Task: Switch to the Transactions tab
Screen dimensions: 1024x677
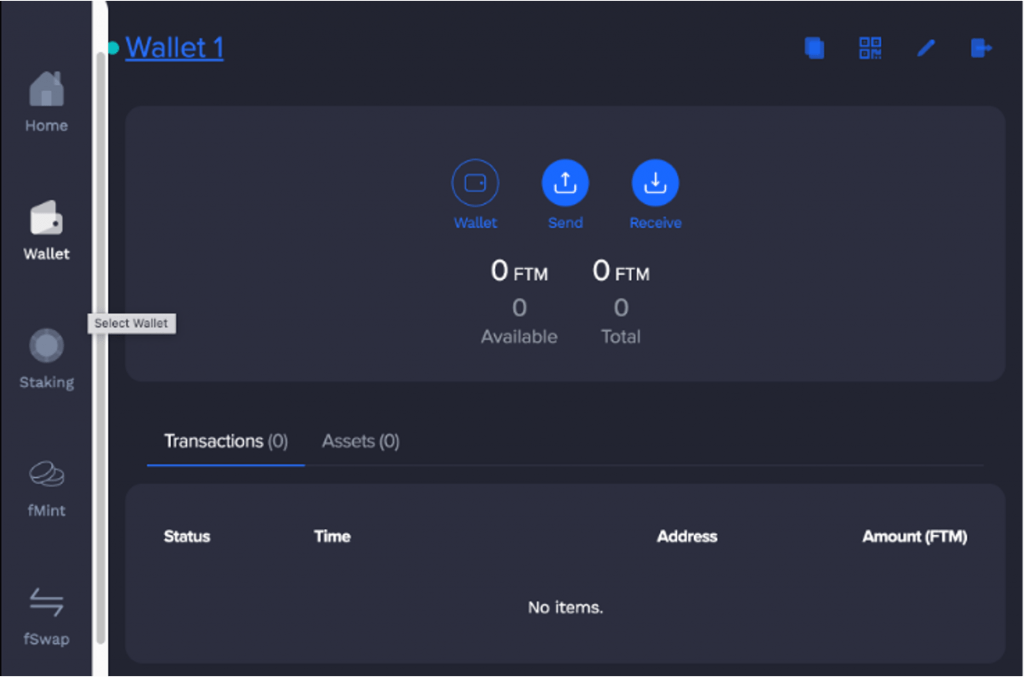Action: coord(225,441)
